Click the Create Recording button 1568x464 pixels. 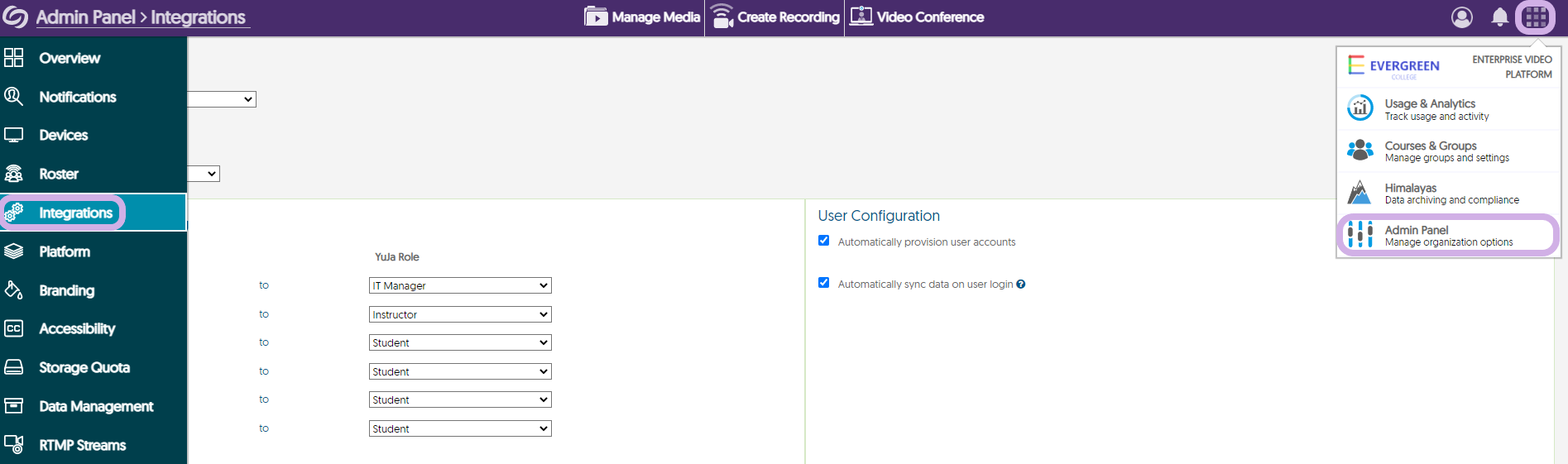(x=775, y=17)
